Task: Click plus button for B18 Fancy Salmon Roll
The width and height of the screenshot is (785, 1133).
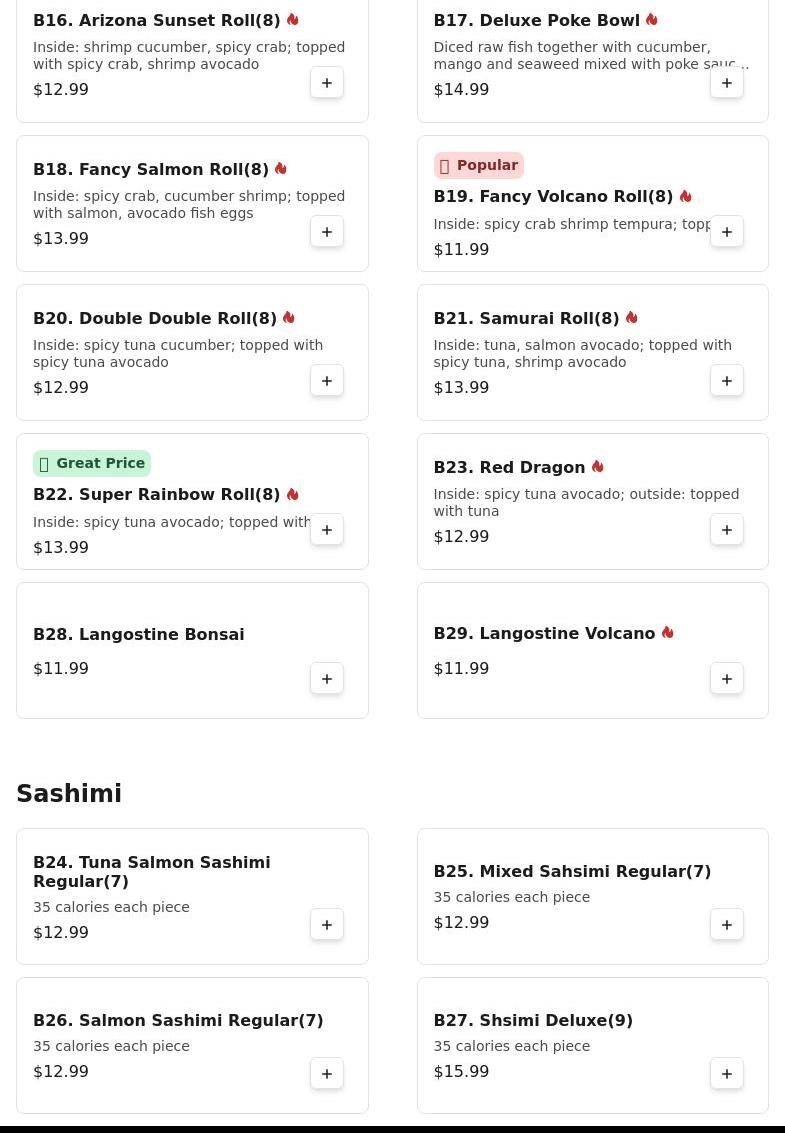Action: [x=327, y=232]
